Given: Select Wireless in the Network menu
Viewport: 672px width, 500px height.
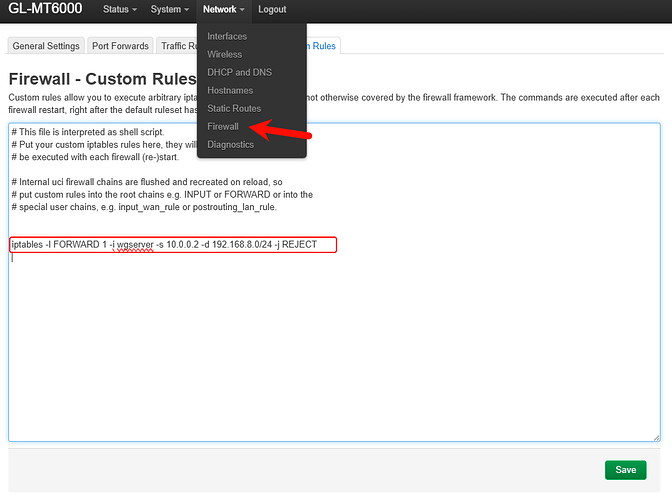Looking at the screenshot, I should coord(224,55).
